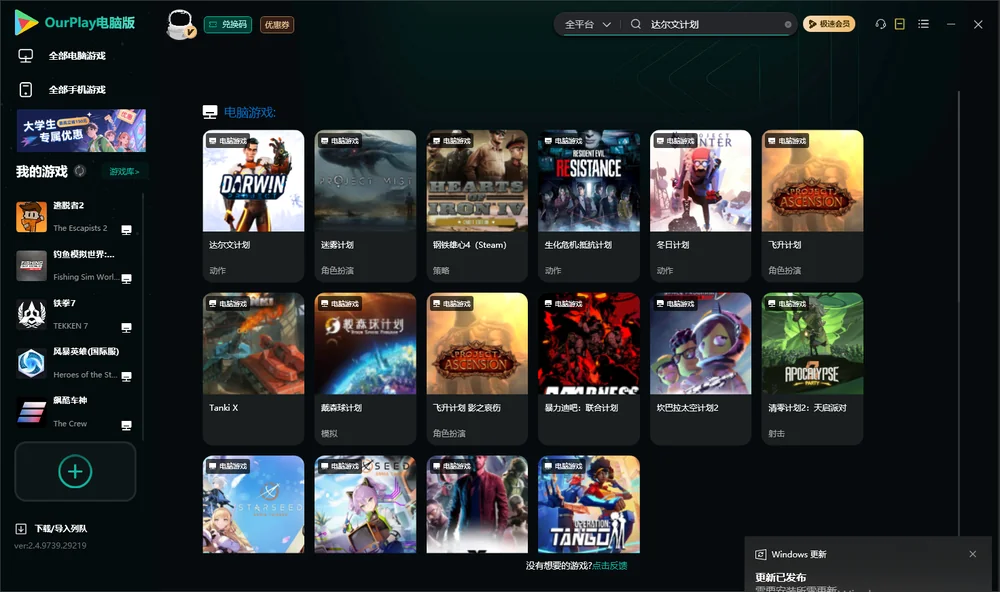The width and height of the screenshot is (1000, 592).
Task: Select TEKKEN 7 in my games
Action: [x=75, y=314]
